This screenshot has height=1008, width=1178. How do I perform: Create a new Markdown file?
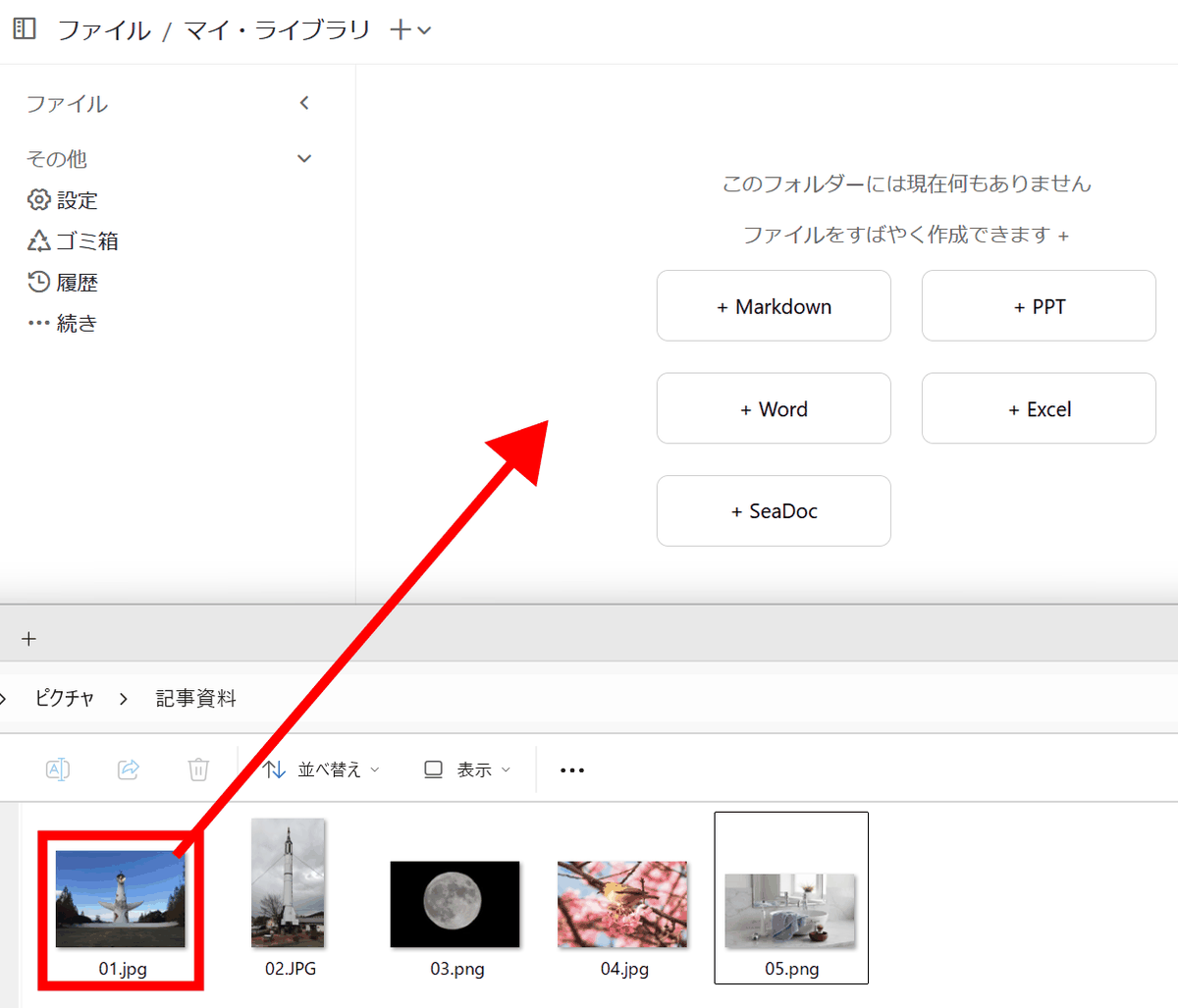tap(774, 306)
